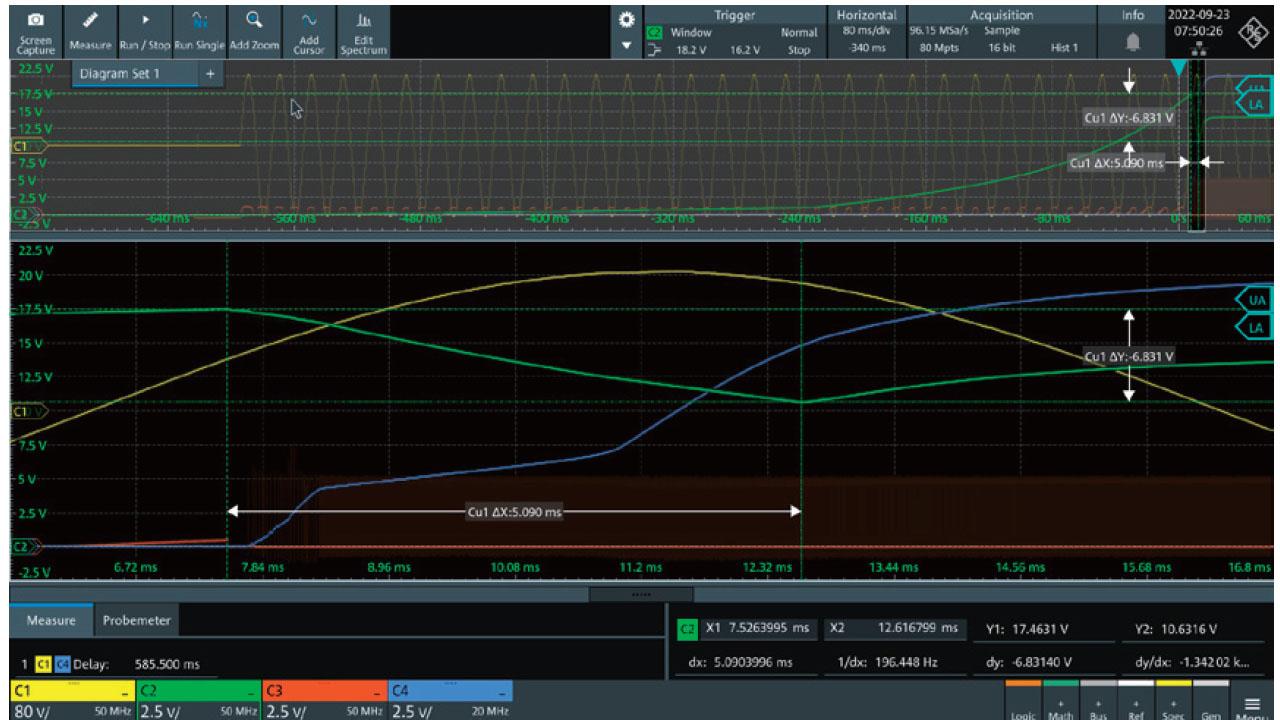This screenshot has height=720, width=1280.
Task: Switch to the Measure tab
Action: [x=52, y=620]
